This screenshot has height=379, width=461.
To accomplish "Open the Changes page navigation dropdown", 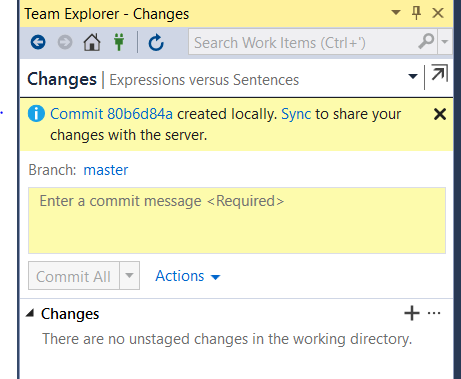I will [413, 76].
